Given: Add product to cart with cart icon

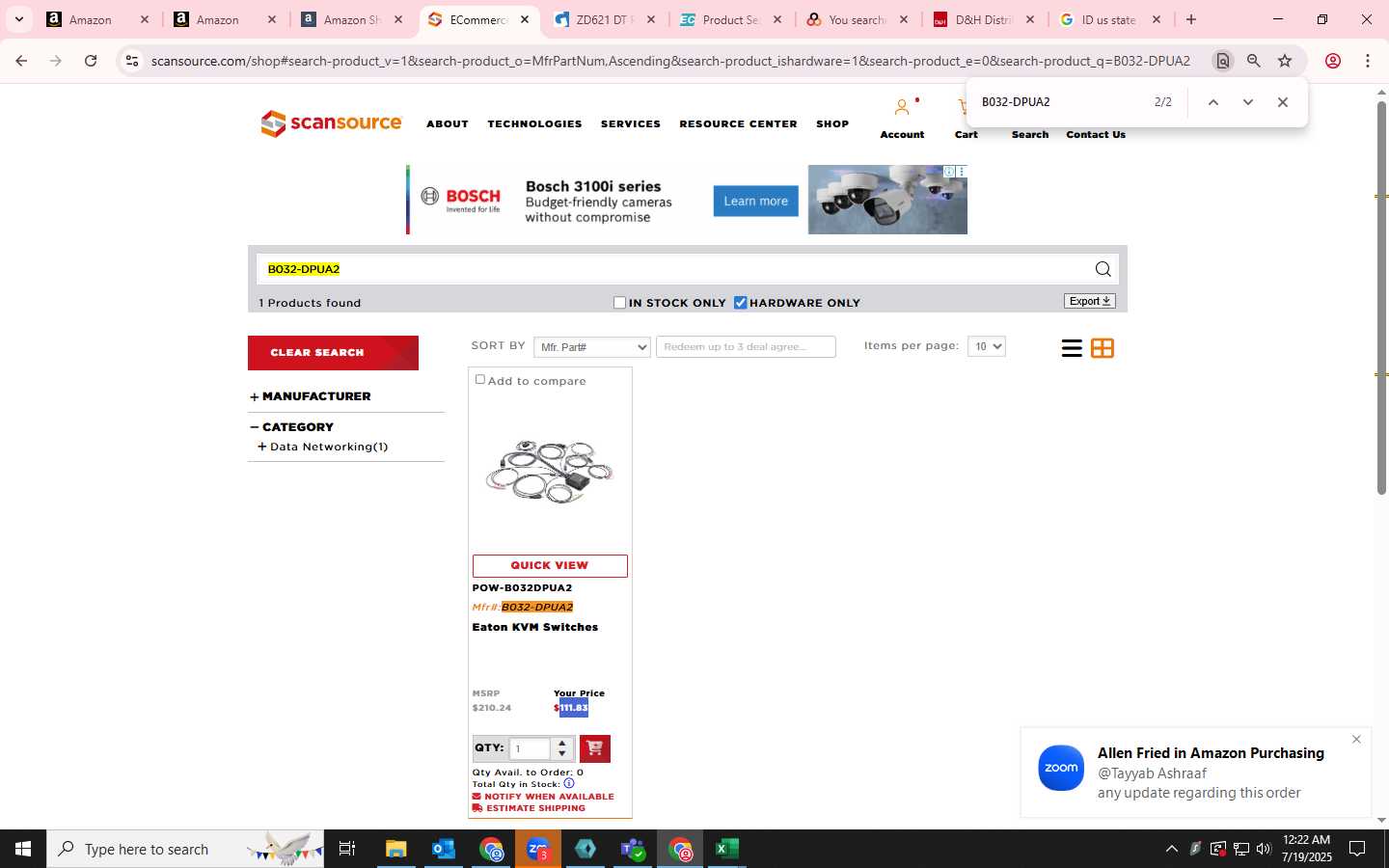Looking at the screenshot, I should point(595,748).
